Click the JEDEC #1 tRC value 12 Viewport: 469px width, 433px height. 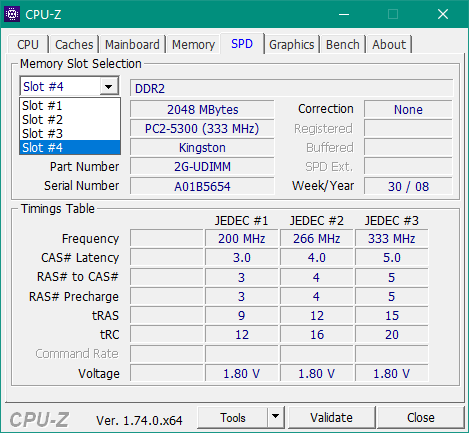(x=242, y=334)
